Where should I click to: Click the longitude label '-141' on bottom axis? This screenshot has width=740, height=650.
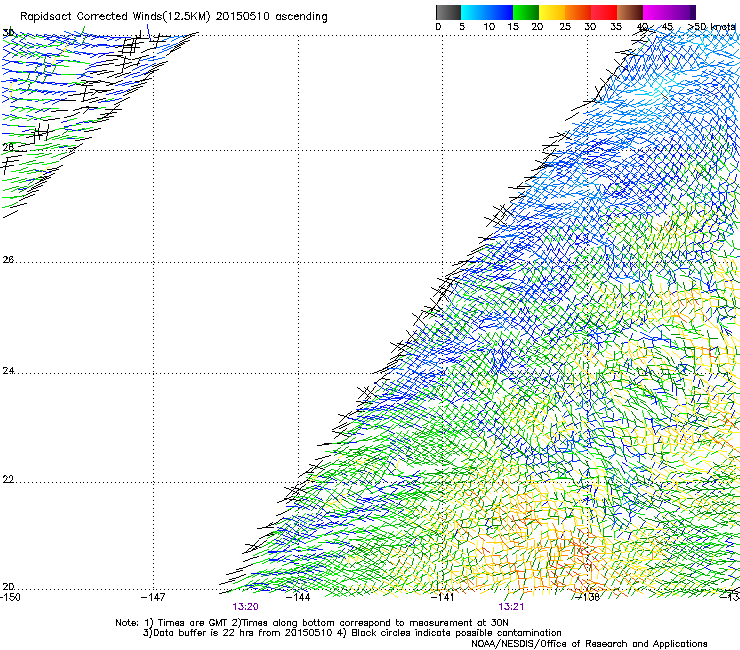pos(443,597)
